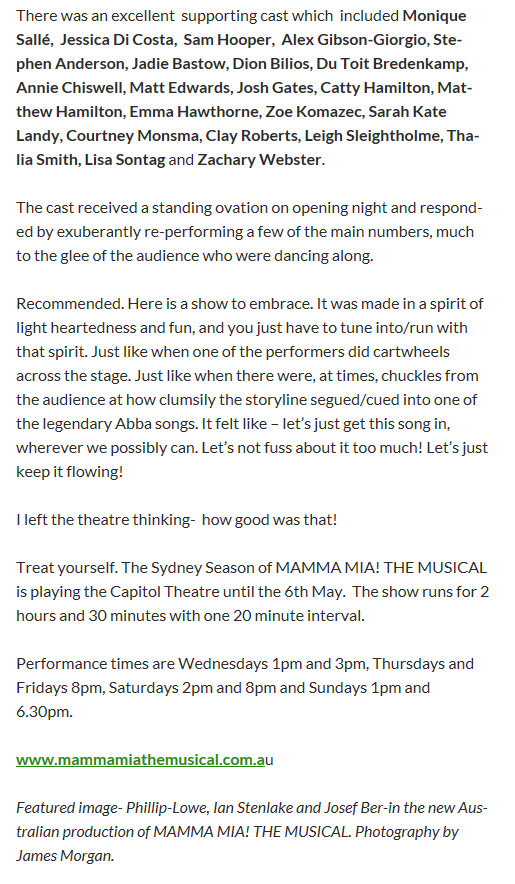This screenshot has width=515, height=884.
Task: Click the '6.30pm.' text line
Action: [x=45, y=711]
